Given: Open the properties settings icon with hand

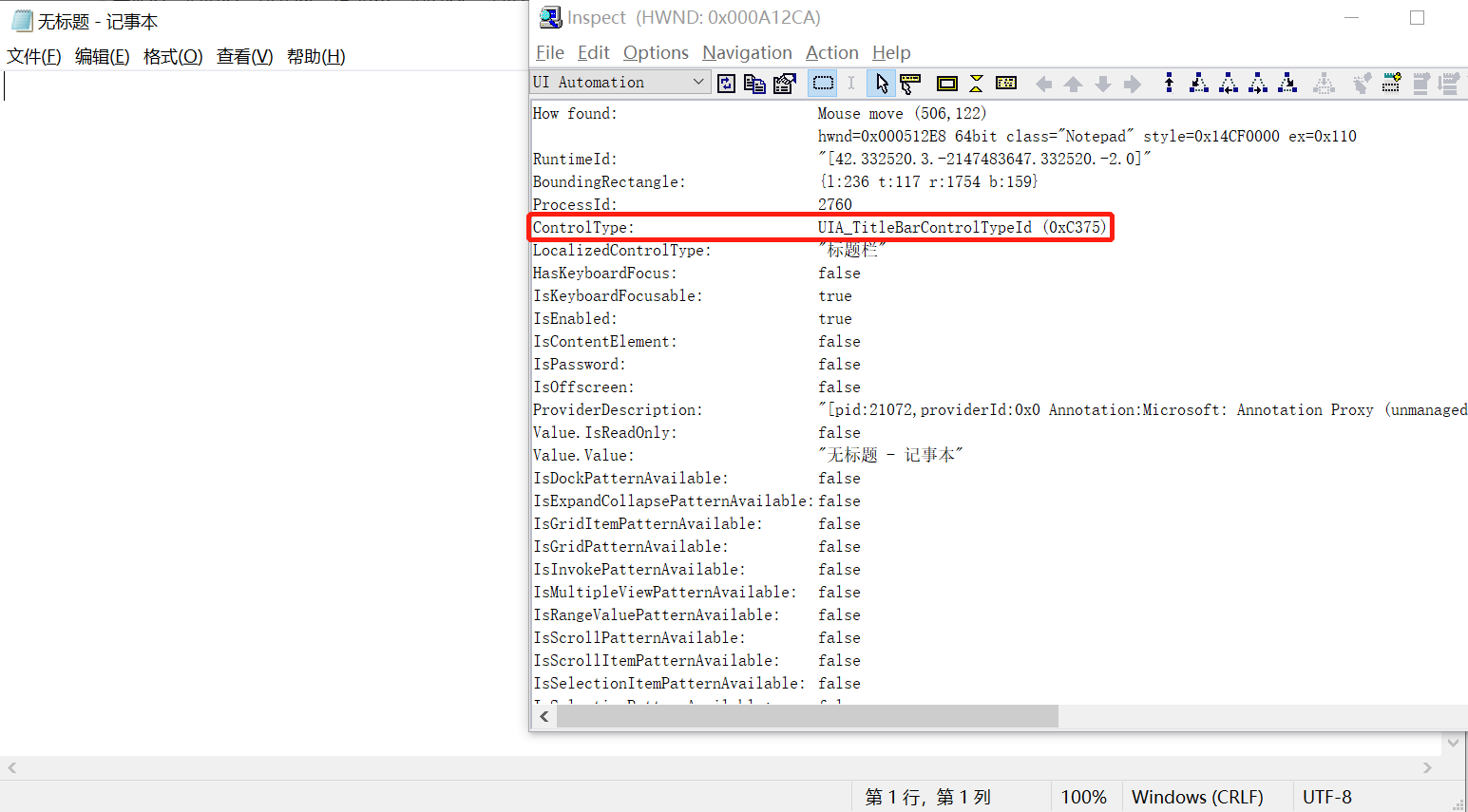Looking at the screenshot, I should 784,84.
